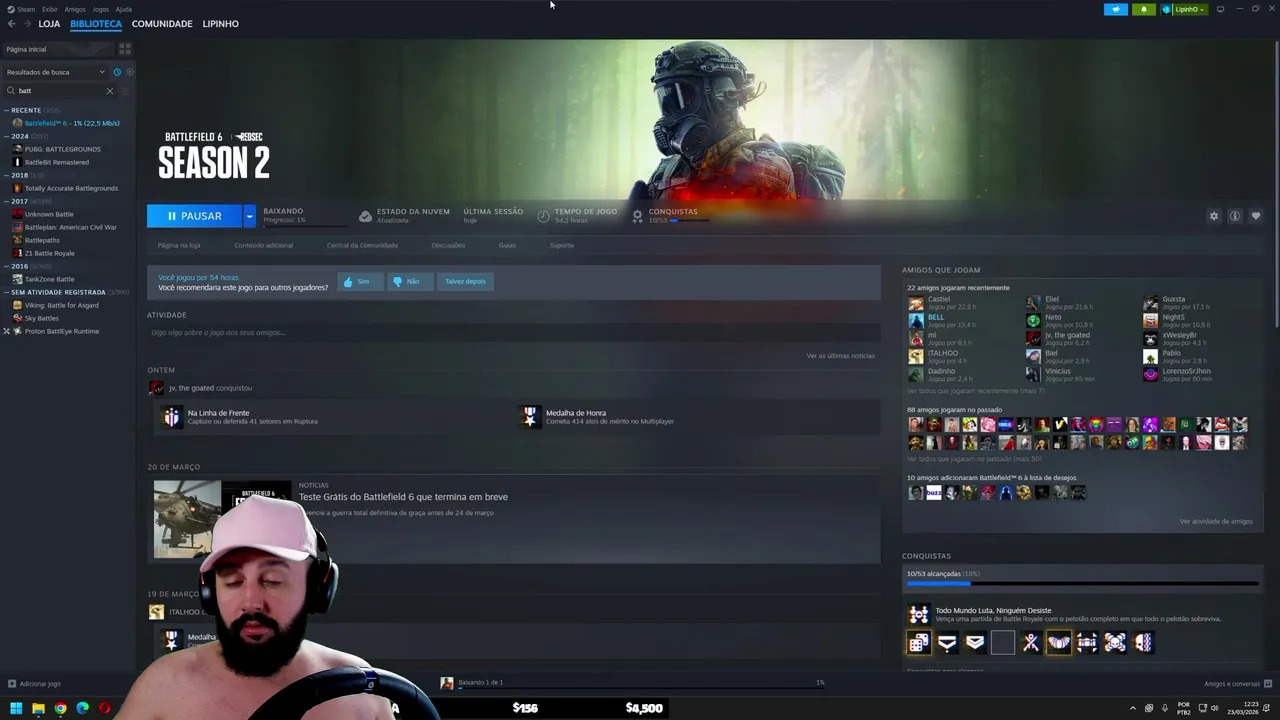Click the wings achievement icon

pos(1059,643)
